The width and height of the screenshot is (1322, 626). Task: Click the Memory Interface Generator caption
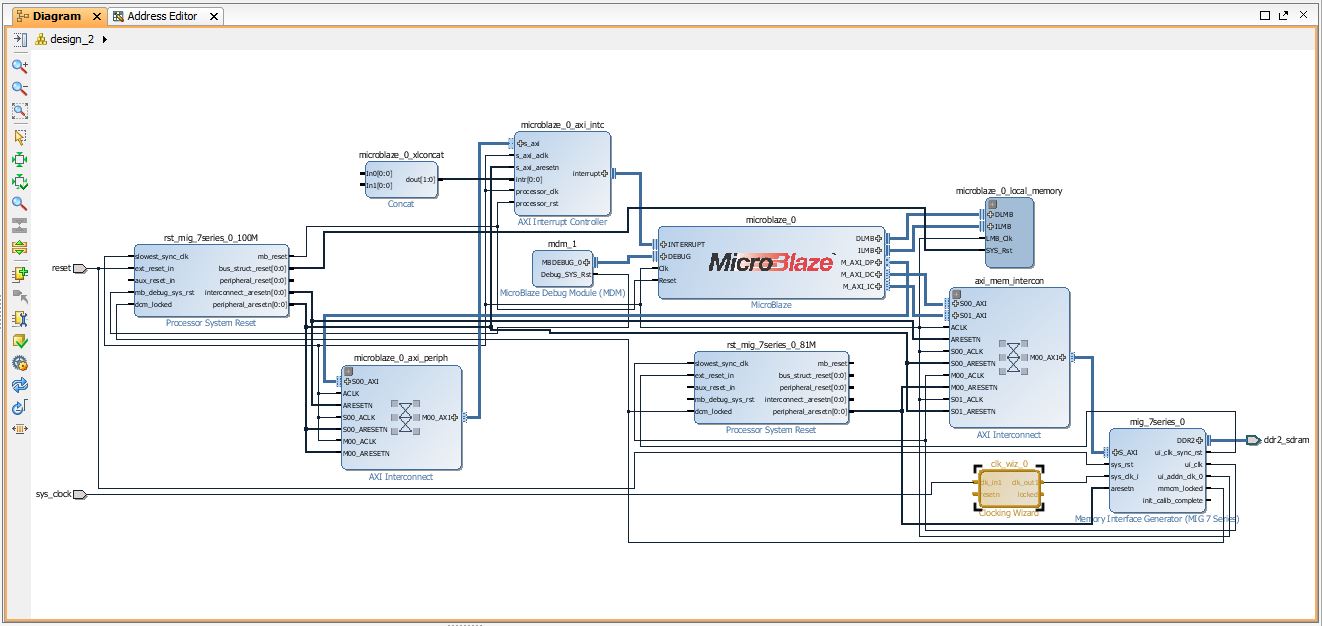coord(1157,519)
